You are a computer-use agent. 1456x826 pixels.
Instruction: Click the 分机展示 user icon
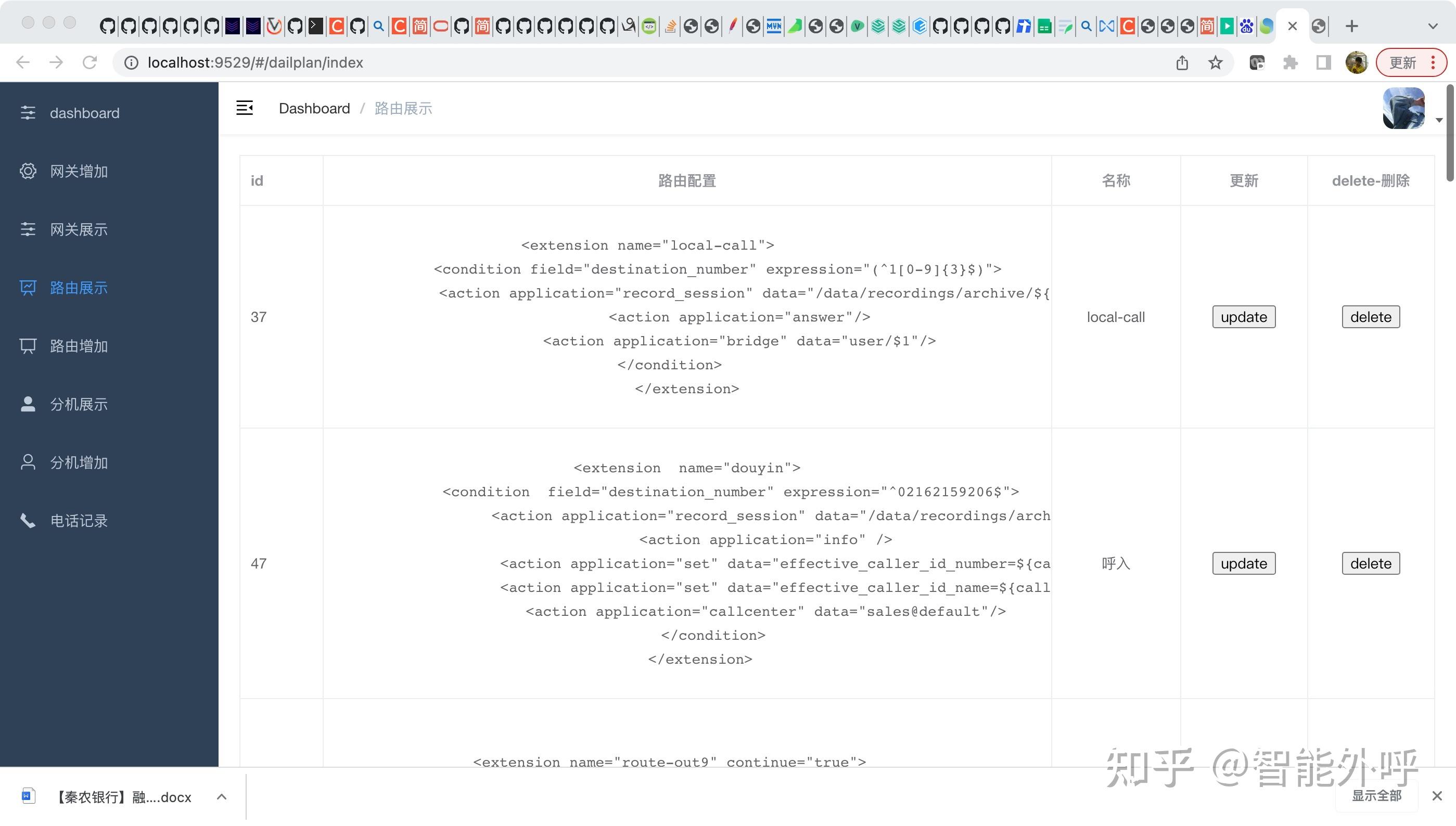[27, 404]
